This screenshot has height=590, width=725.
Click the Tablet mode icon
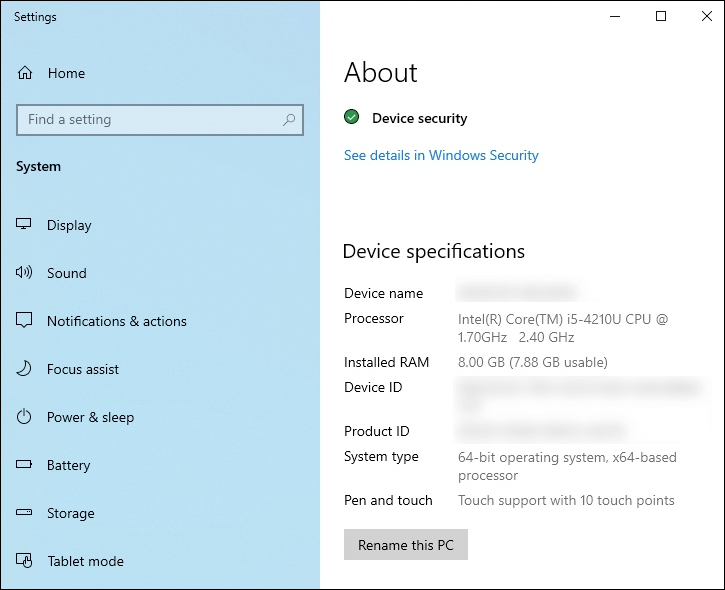(24, 560)
